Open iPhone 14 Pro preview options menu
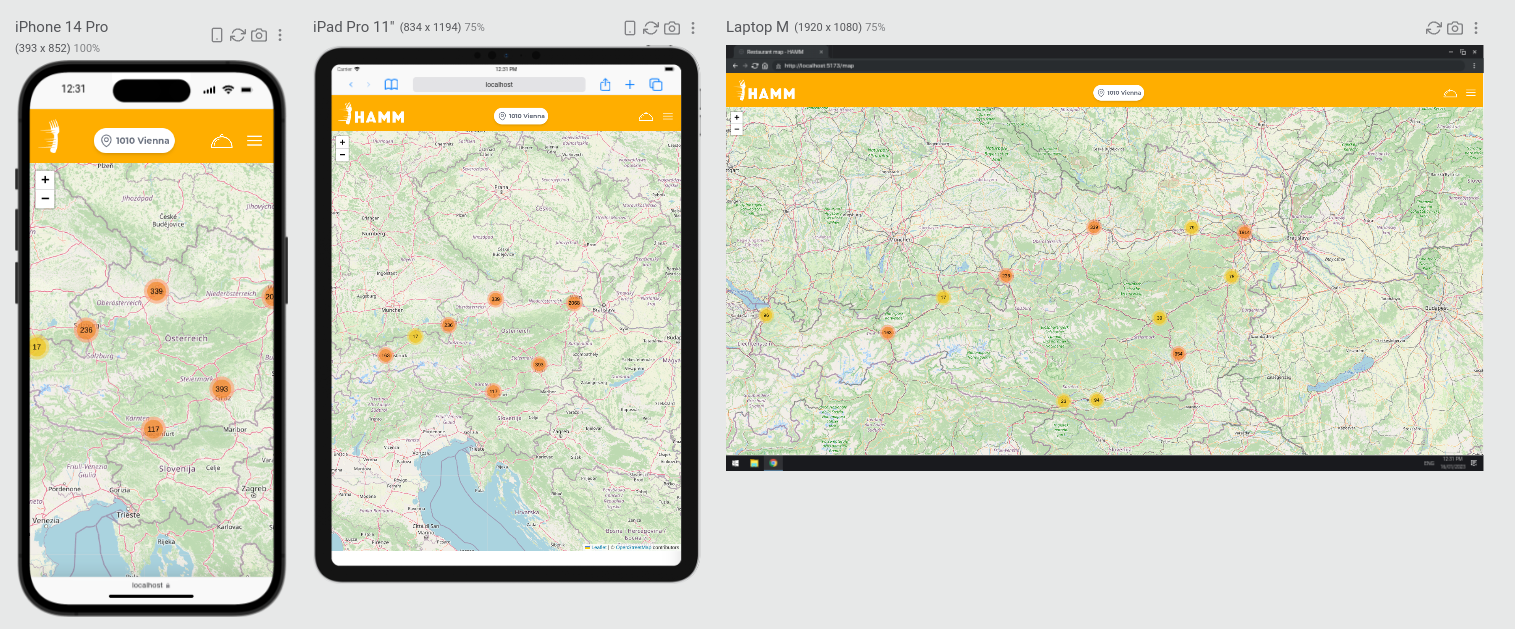 [280, 35]
